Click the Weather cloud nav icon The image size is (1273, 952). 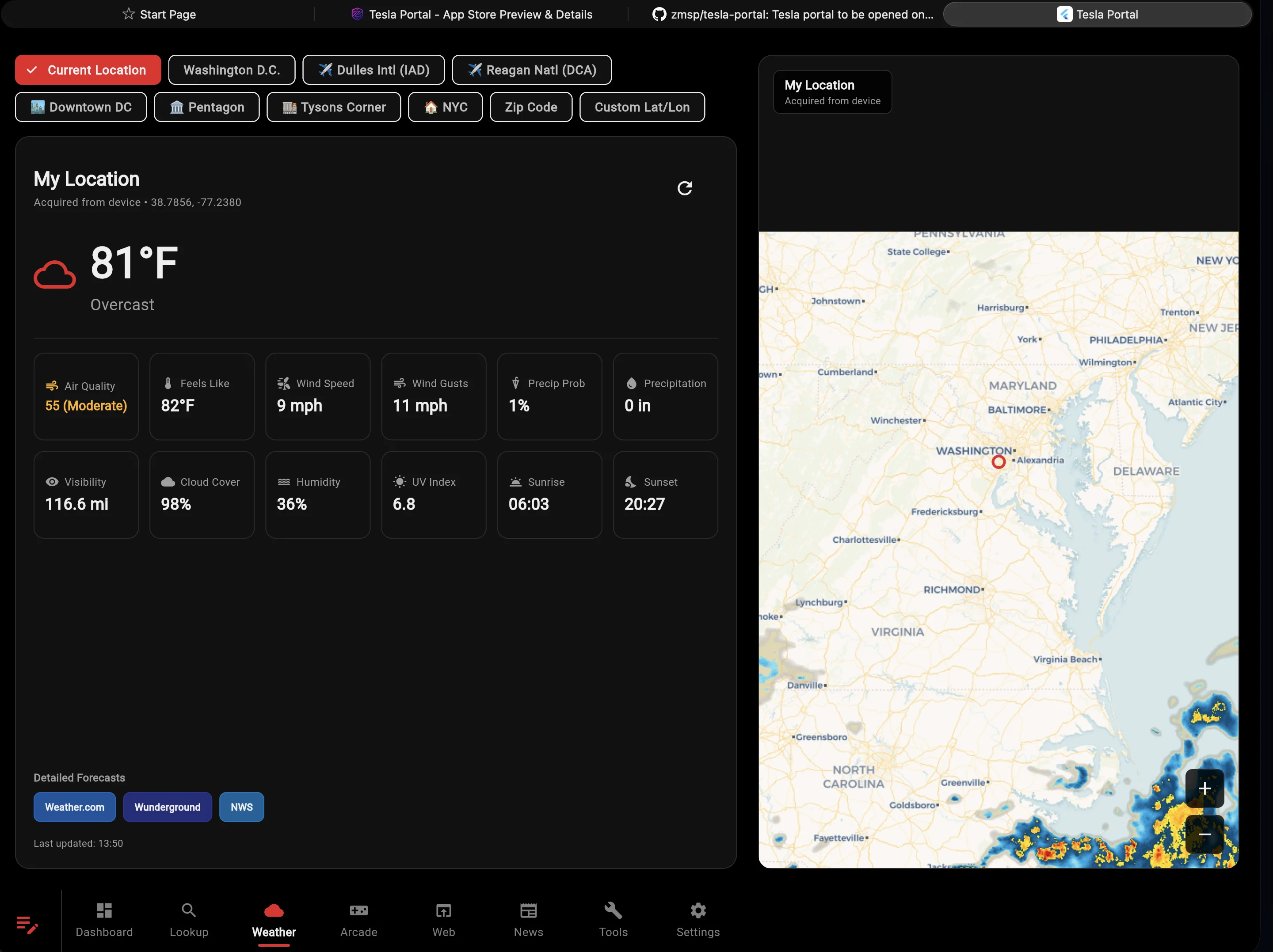[x=273, y=910]
